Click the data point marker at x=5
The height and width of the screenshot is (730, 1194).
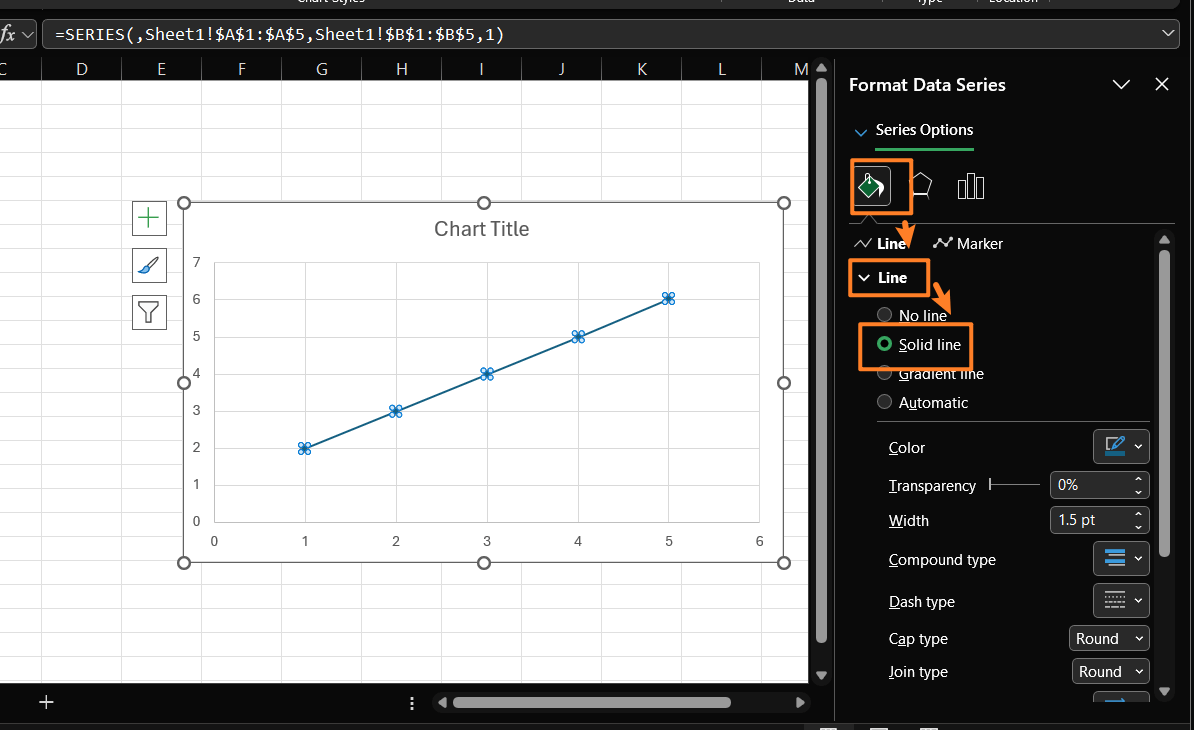tap(669, 298)
